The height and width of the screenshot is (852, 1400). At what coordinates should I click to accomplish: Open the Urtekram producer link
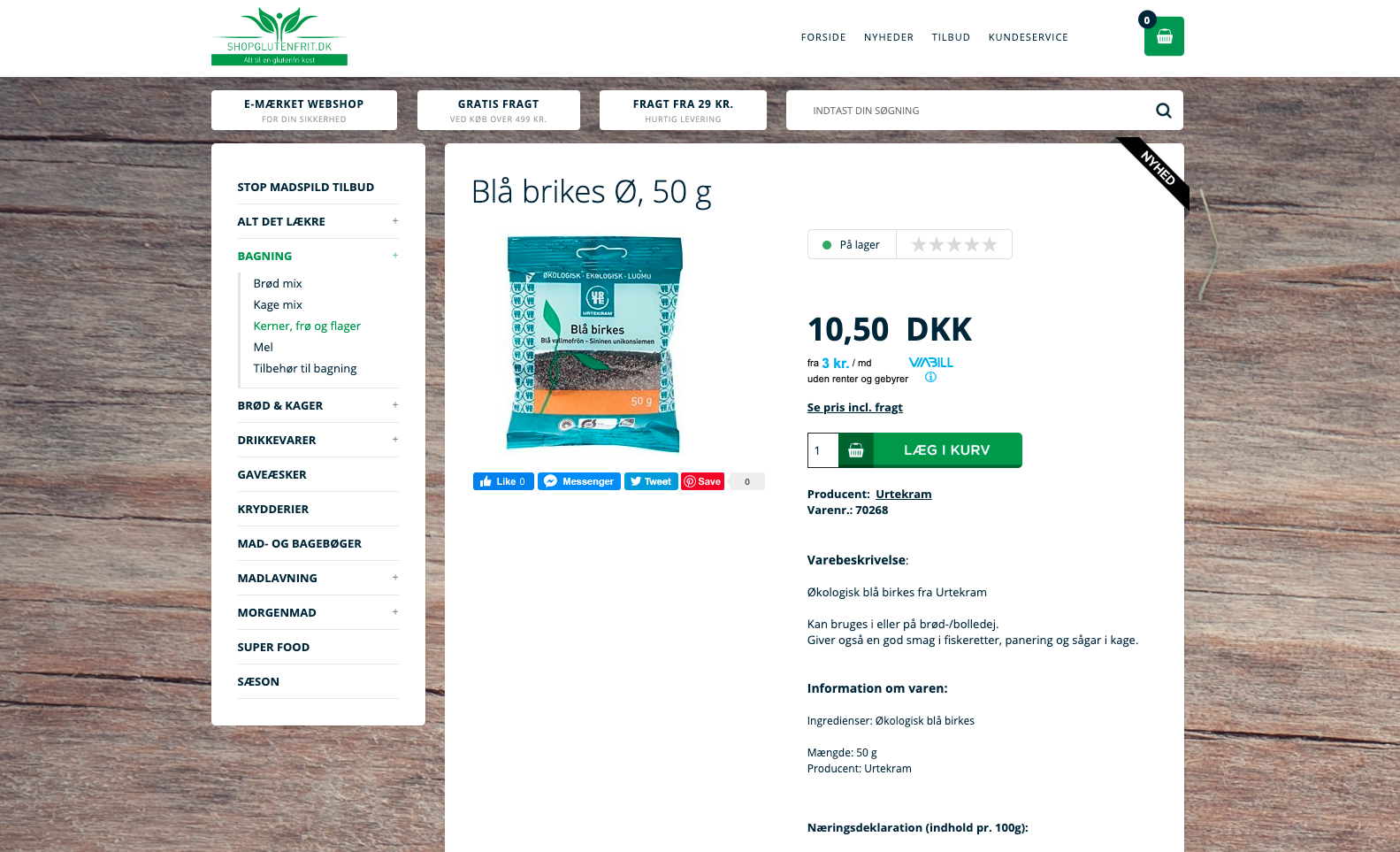(x=903, y=494)
